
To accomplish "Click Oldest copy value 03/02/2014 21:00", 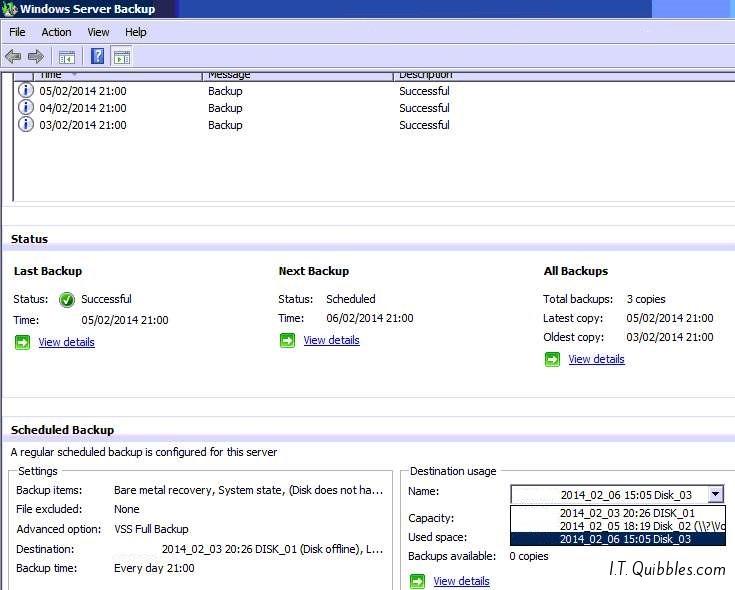I will tap(670, 337).
